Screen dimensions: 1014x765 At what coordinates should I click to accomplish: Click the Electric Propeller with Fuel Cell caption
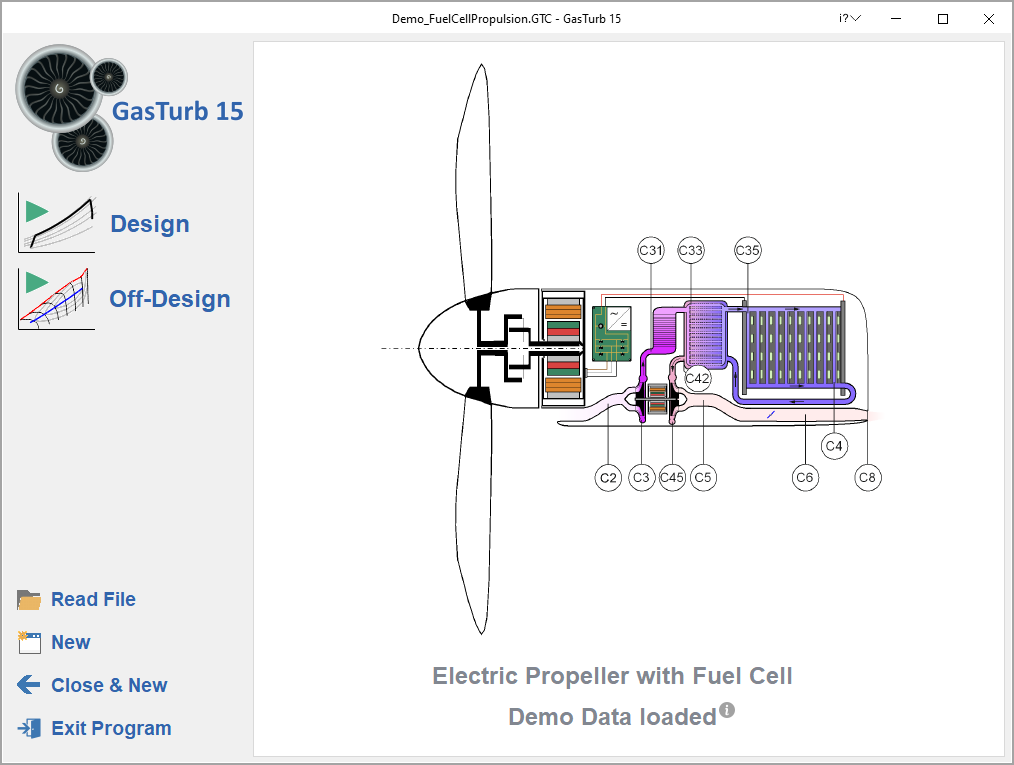click(x=612, y=676)
